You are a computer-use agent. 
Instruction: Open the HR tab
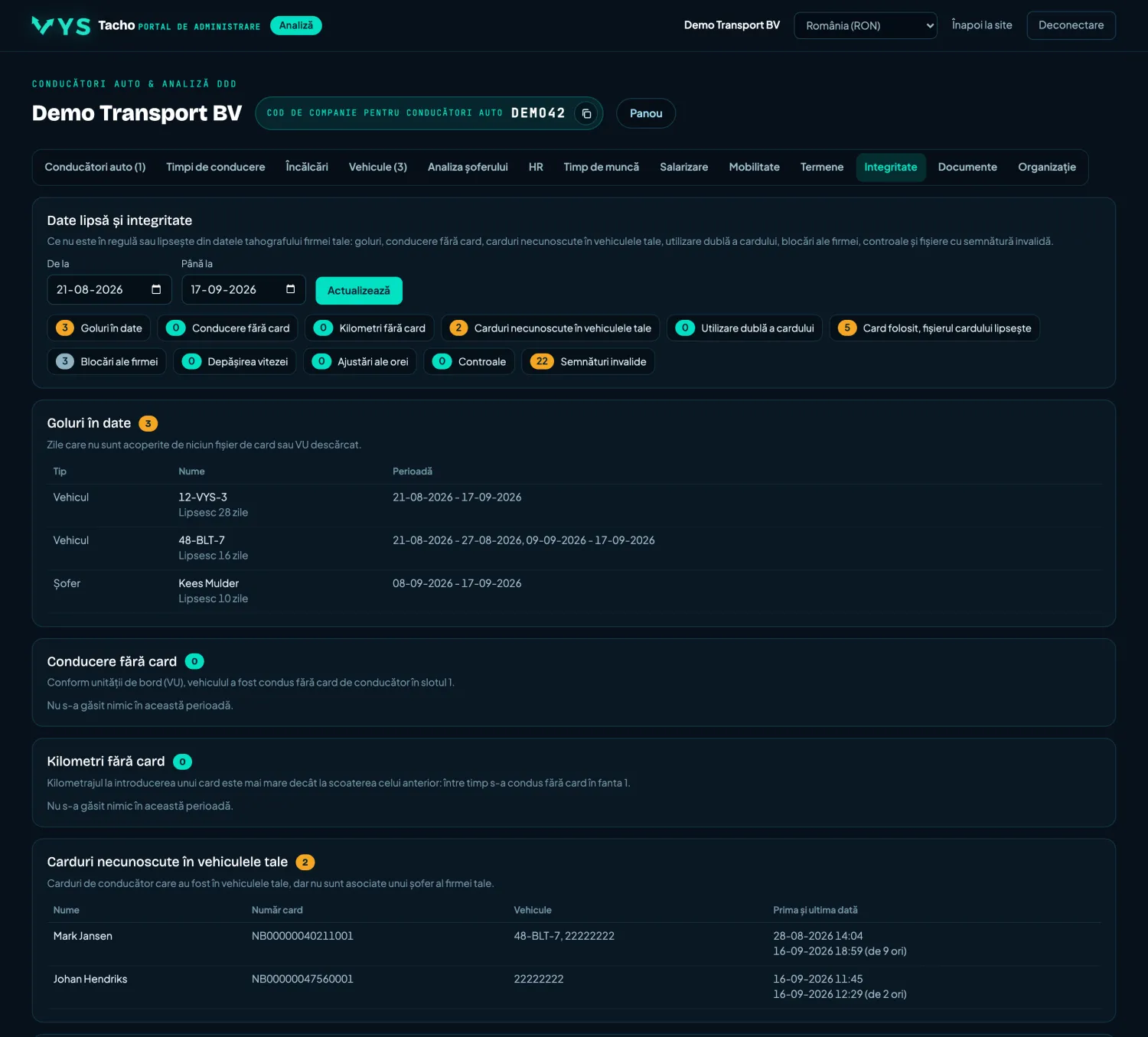(x=536, y=167)
